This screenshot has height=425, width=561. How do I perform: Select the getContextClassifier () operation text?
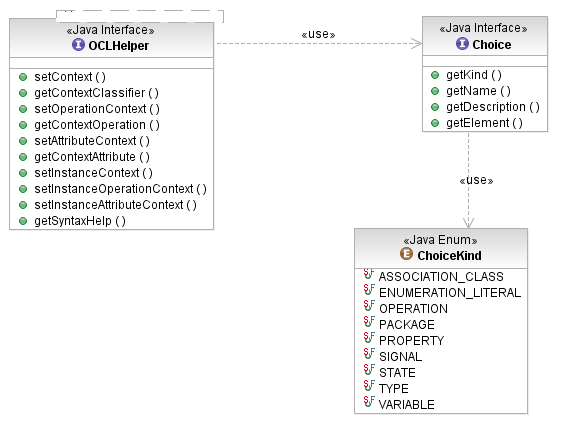[96, 93]
